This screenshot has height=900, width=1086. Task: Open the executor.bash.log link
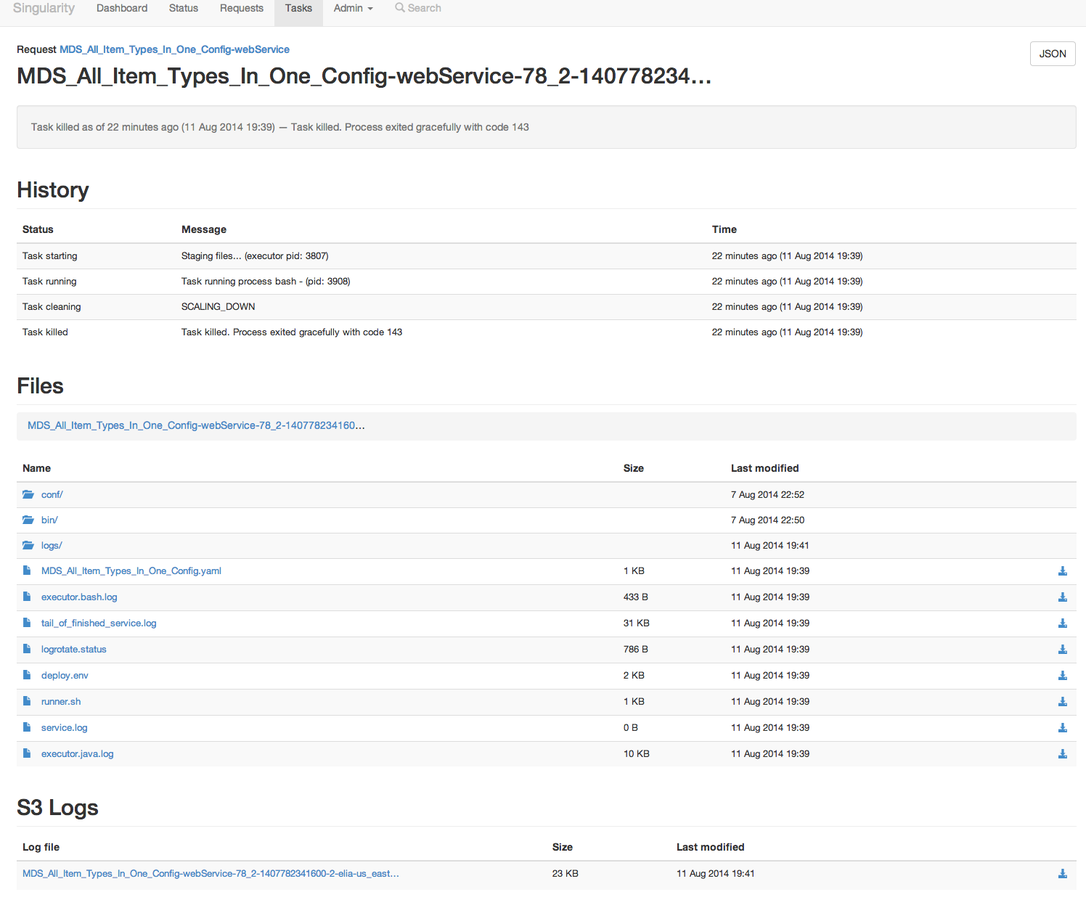(x=79, y=597)
